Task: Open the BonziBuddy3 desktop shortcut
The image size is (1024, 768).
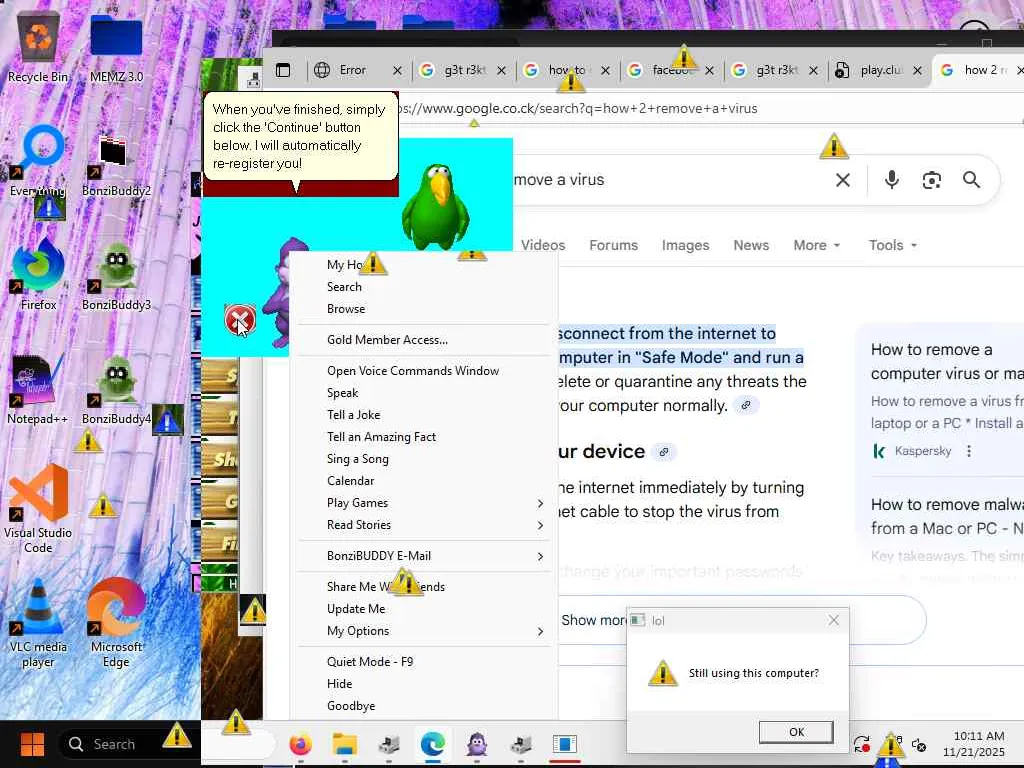Action: [x=116, y=276]
